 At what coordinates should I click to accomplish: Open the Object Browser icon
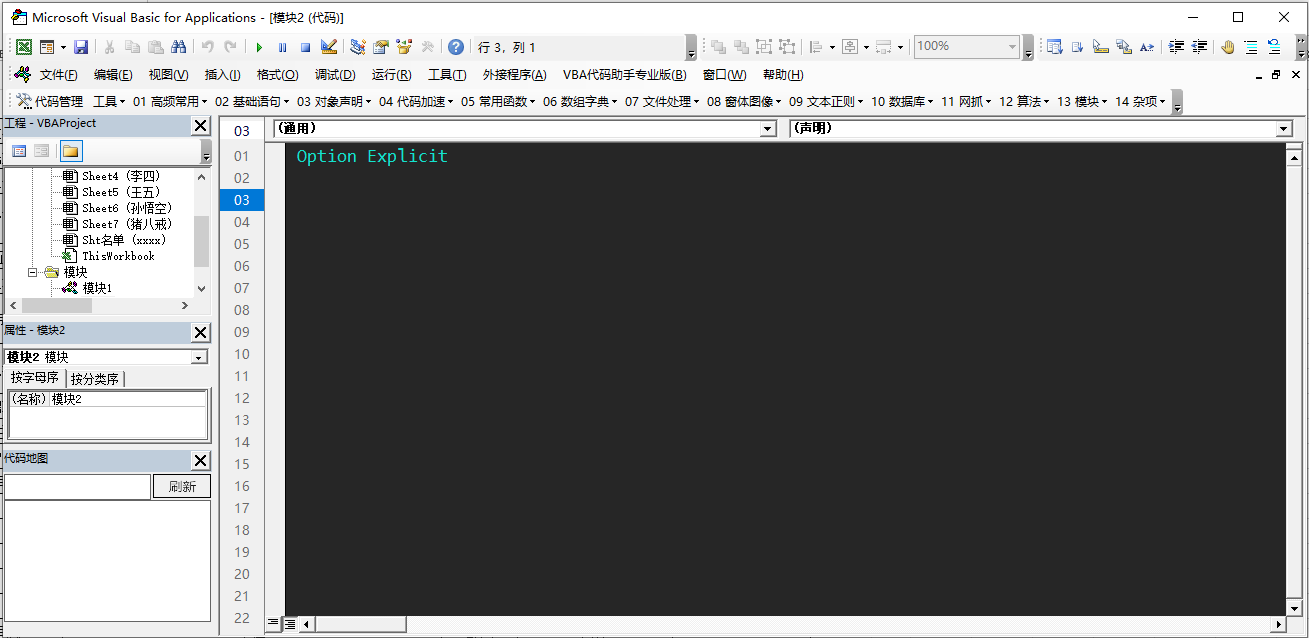[404, 47]
